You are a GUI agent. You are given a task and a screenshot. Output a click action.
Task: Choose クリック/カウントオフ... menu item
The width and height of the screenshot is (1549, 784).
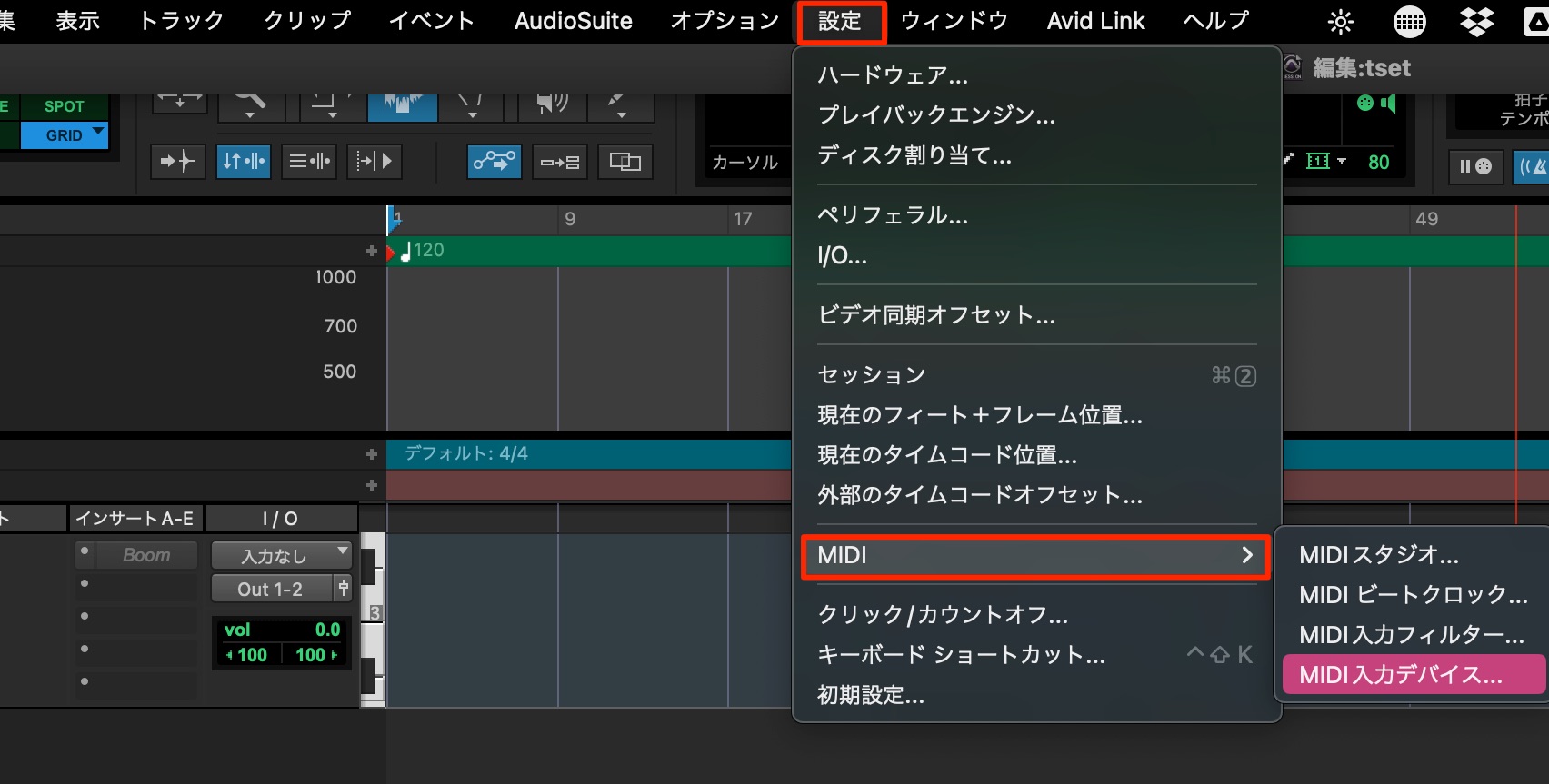[1037, 615]
